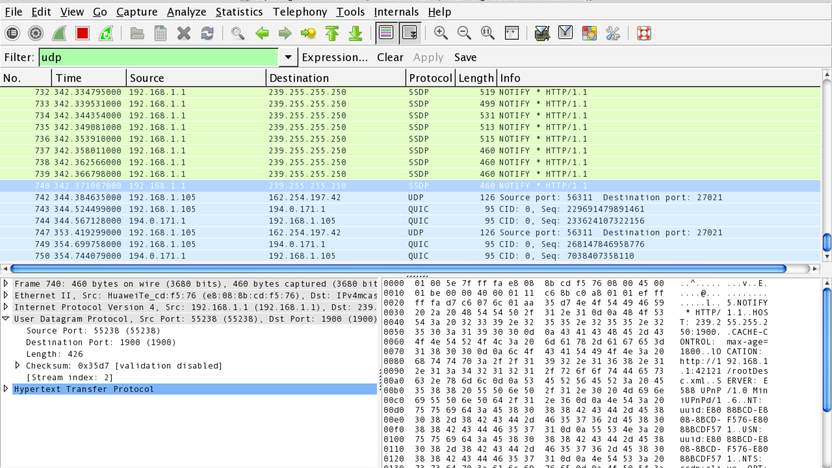
Task: Expand the Frame 740 tree node
Action: point(6,284)
